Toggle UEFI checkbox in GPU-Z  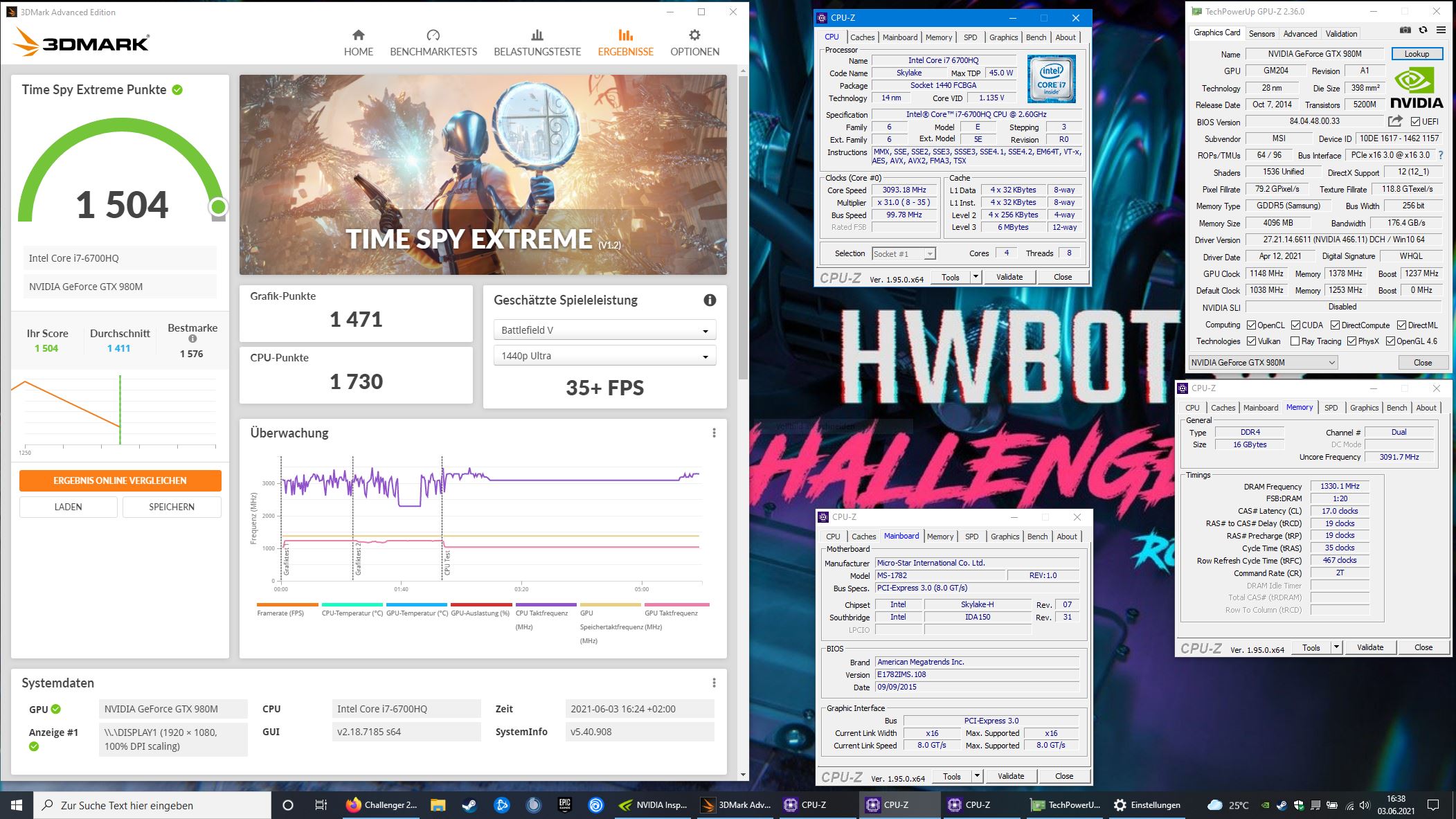tap(1415, 121)
